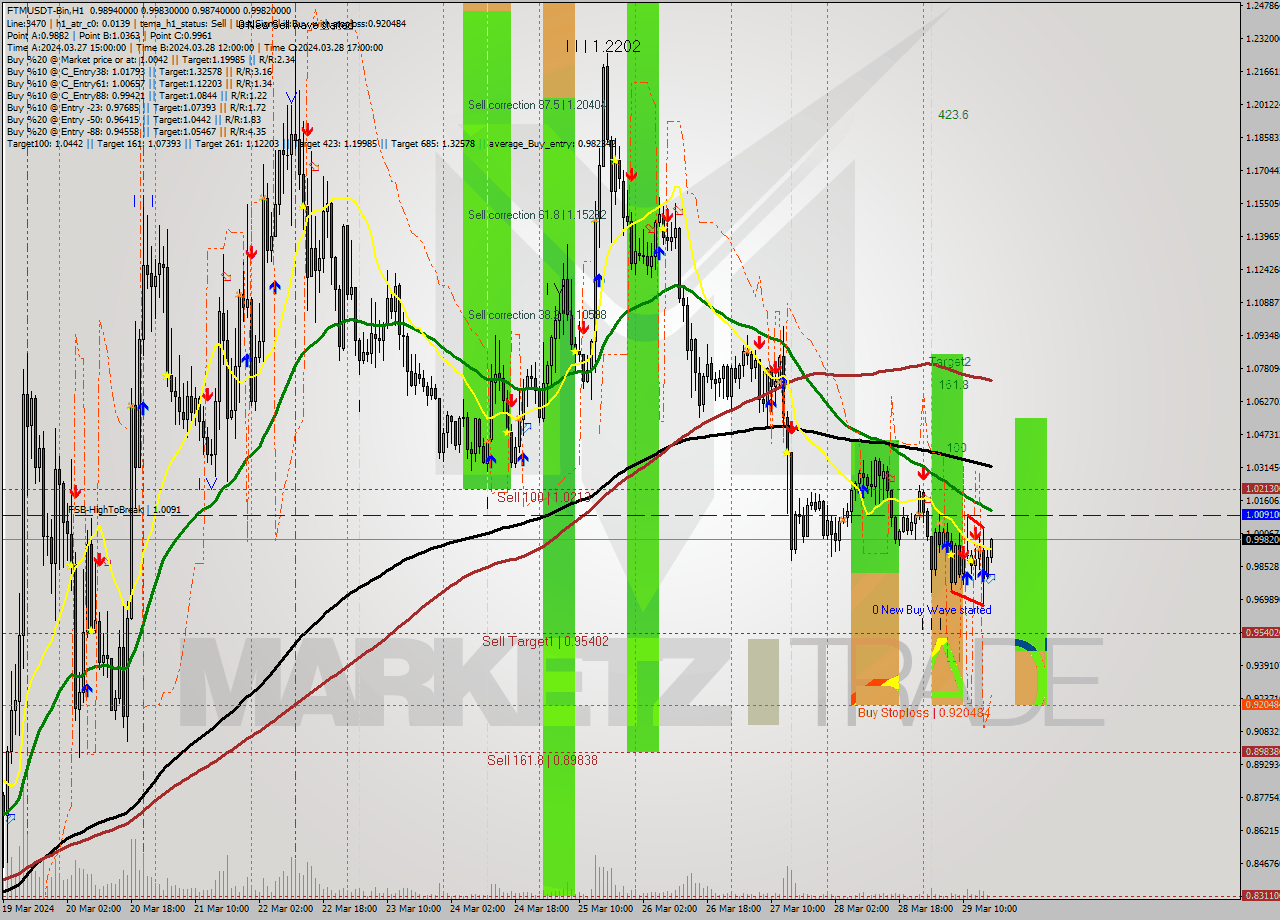Click the 'Time A:2024.03.27 15:00:00' text
The width and height of the screenshot is (1280, 920).
point(66,47)
